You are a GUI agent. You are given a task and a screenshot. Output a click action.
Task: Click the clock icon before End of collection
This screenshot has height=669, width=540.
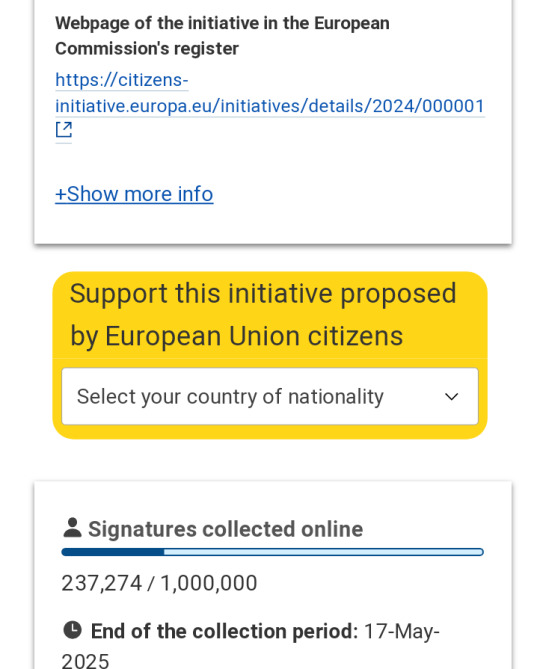(72, 630)
